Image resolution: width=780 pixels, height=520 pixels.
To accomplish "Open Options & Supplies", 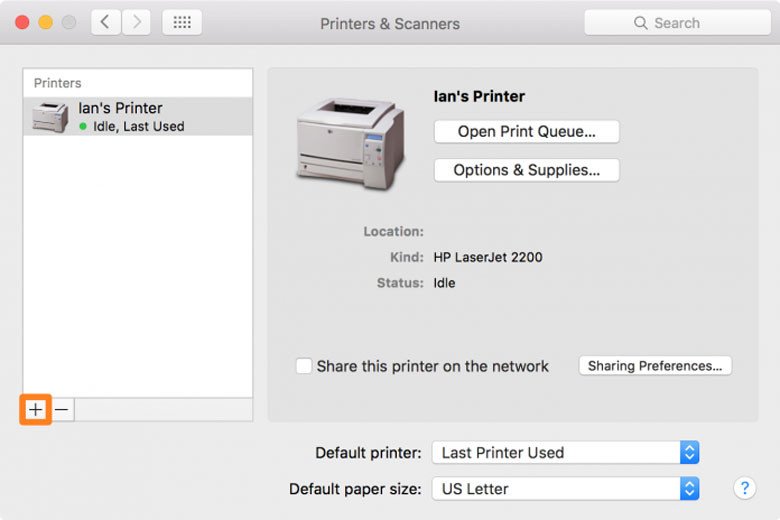I will click(526, 170).
